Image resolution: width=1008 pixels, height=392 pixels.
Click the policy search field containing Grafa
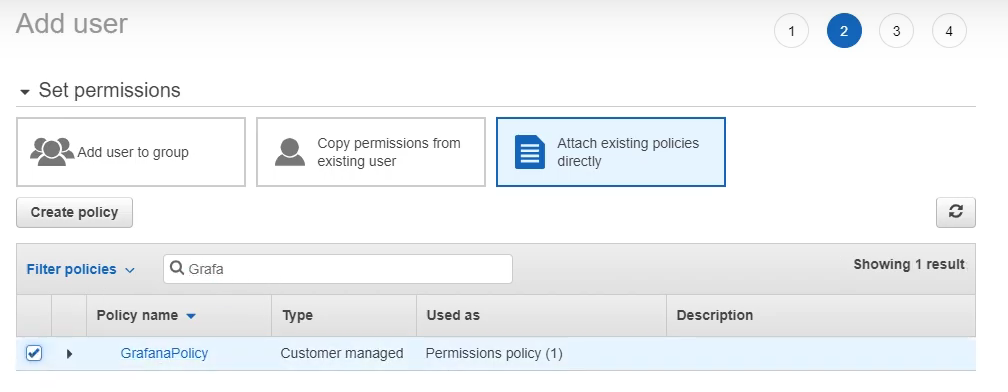(338, 269)
